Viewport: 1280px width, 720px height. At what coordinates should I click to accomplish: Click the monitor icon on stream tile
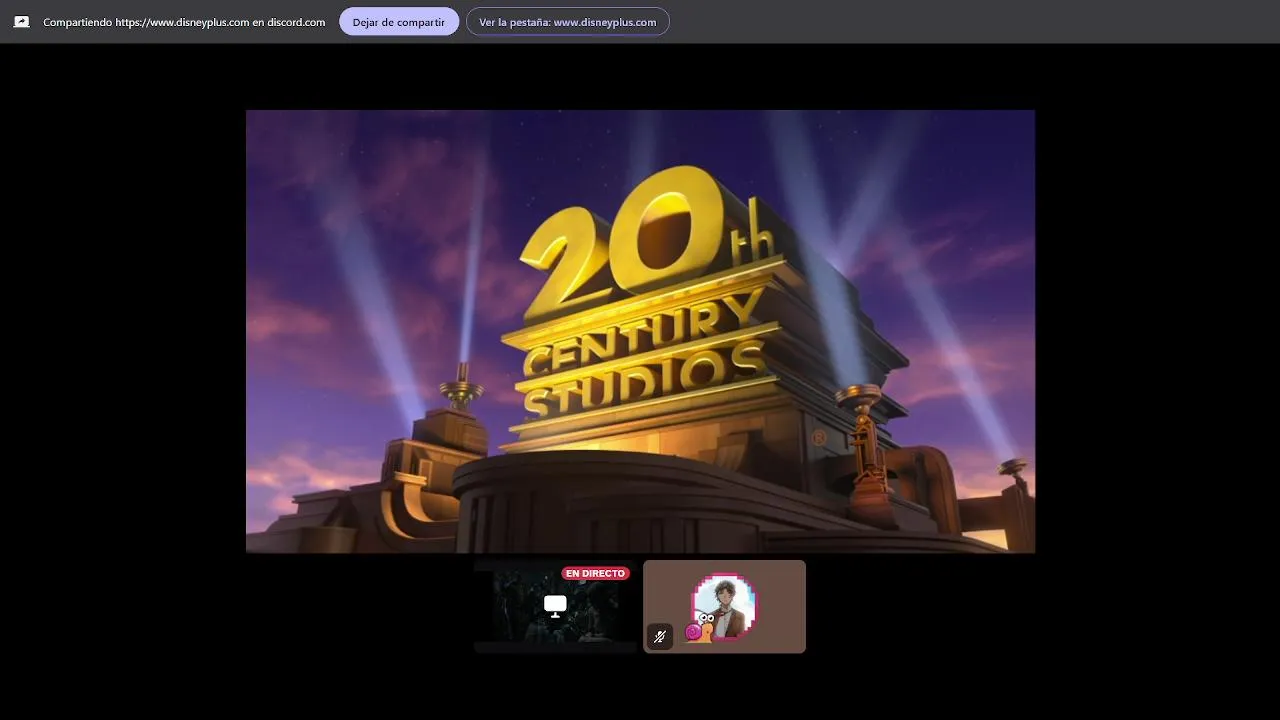555,605
